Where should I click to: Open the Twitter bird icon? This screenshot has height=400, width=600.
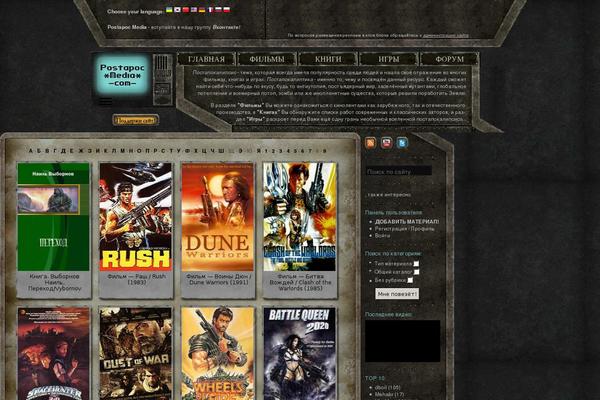[402, 143]
